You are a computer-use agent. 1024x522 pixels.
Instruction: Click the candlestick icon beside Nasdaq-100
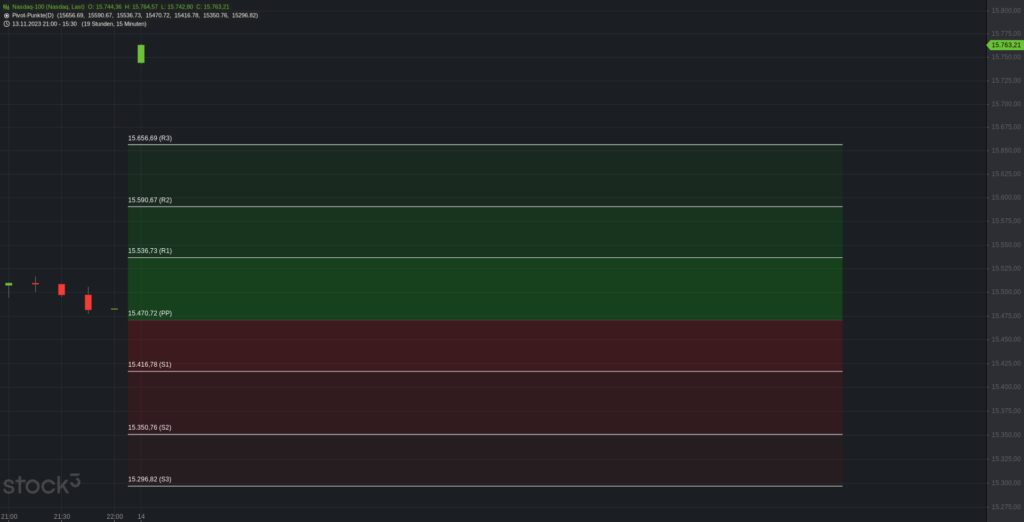click(x=6, y=7)
